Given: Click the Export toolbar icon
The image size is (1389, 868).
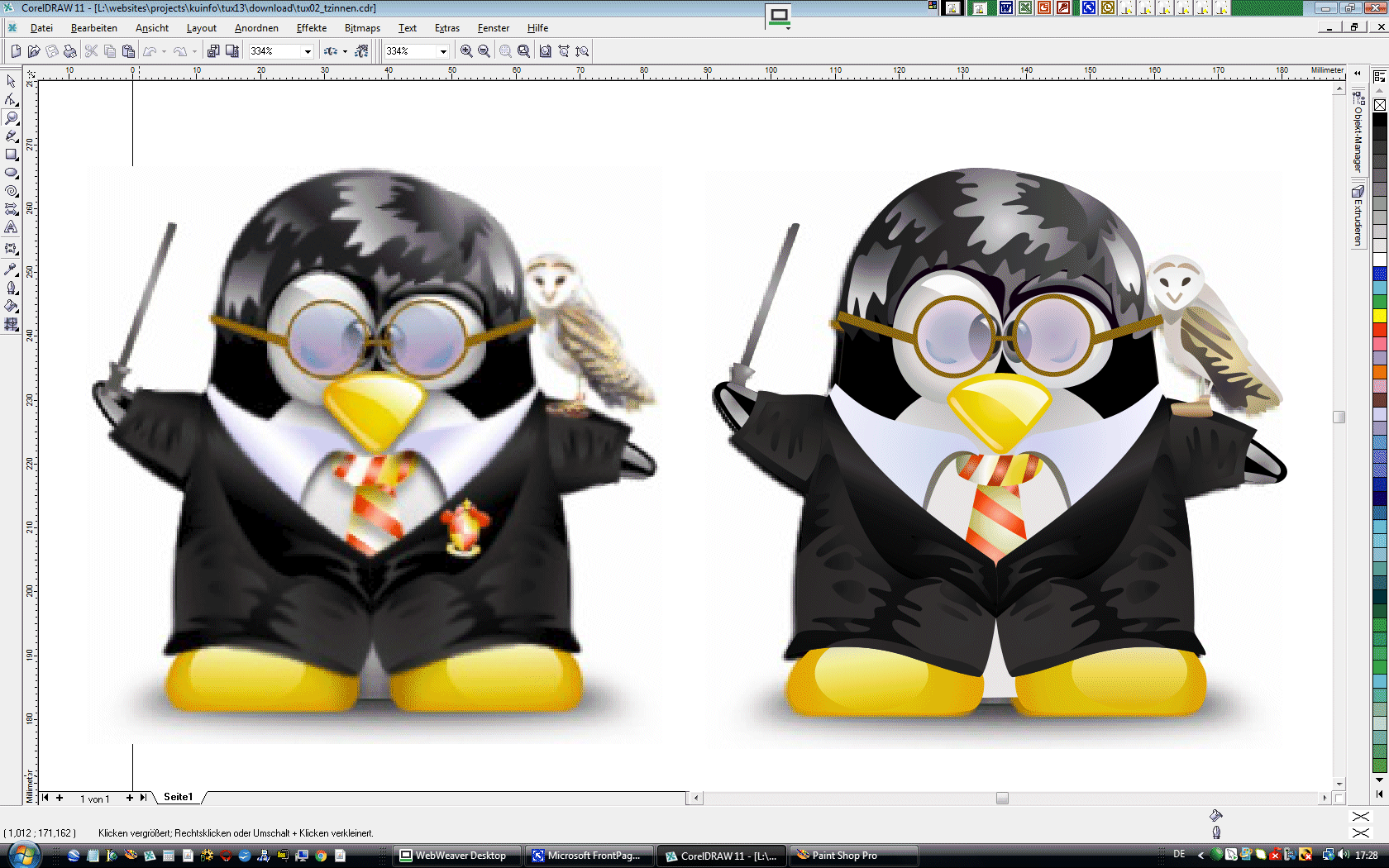Looking at the screenshot, I should (232, 51).
